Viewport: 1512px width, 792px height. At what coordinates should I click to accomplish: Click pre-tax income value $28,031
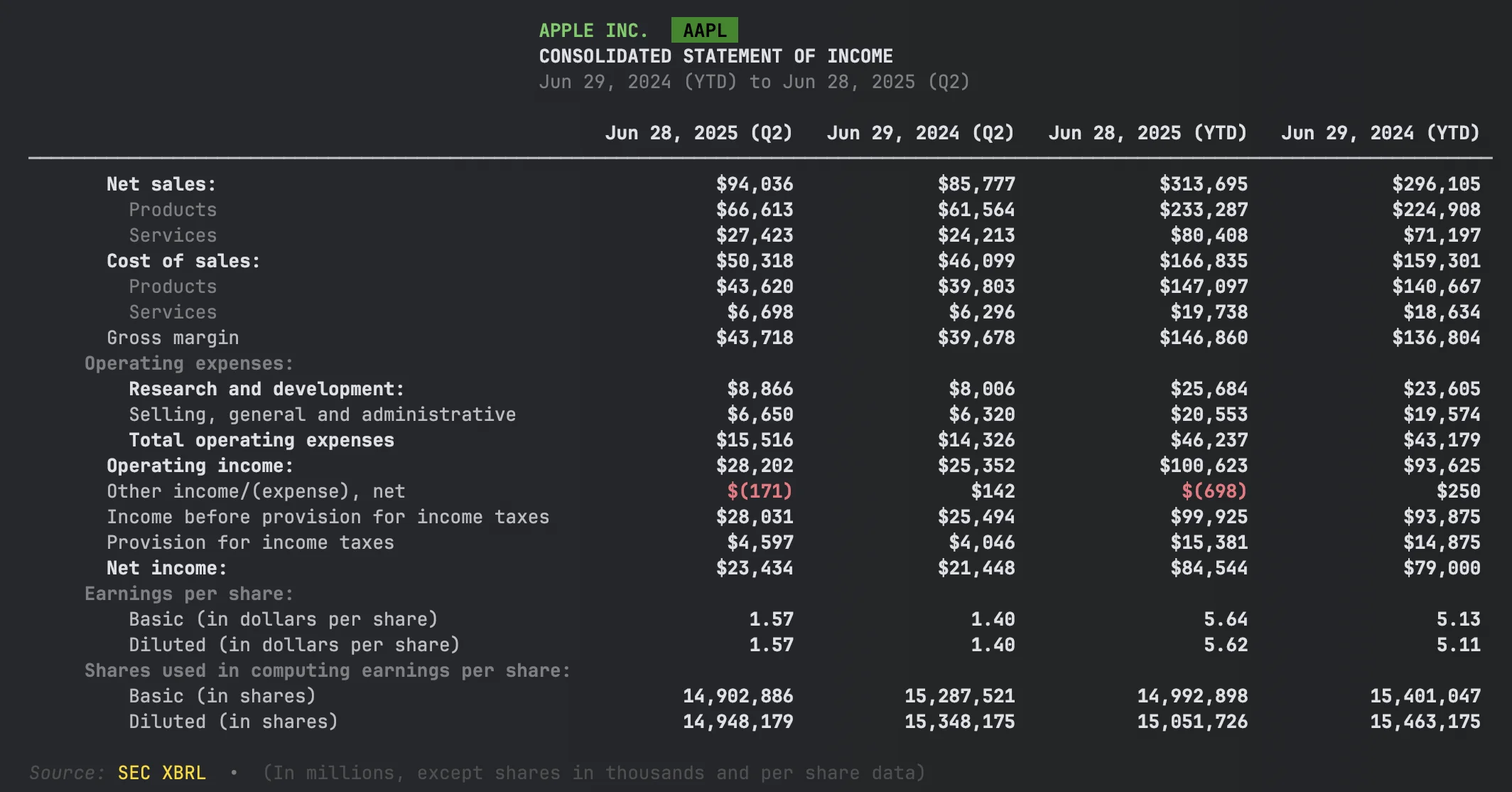tap(755, 517)
